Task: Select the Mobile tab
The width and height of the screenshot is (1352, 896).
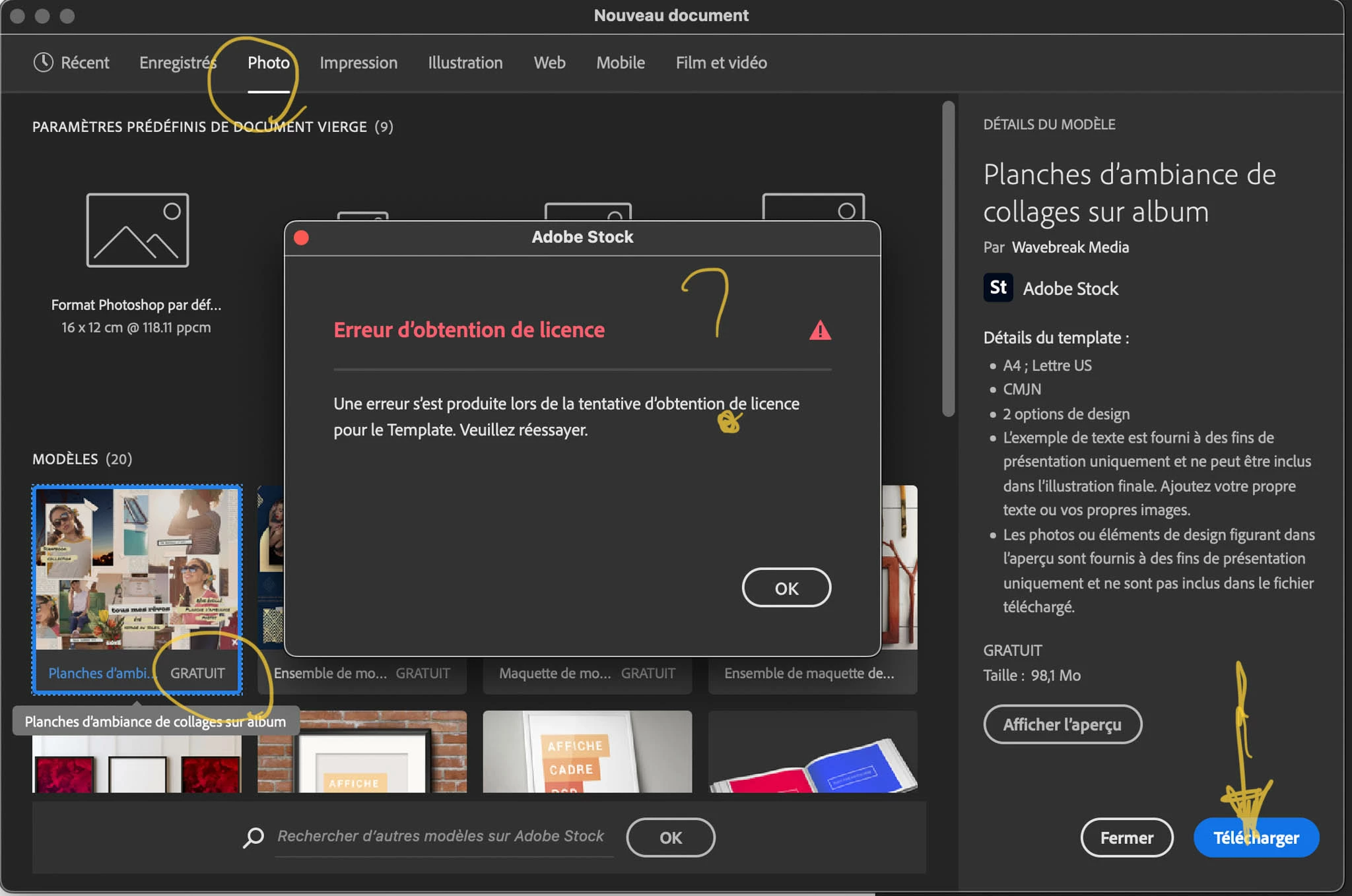Action: [x=620, y=63]
